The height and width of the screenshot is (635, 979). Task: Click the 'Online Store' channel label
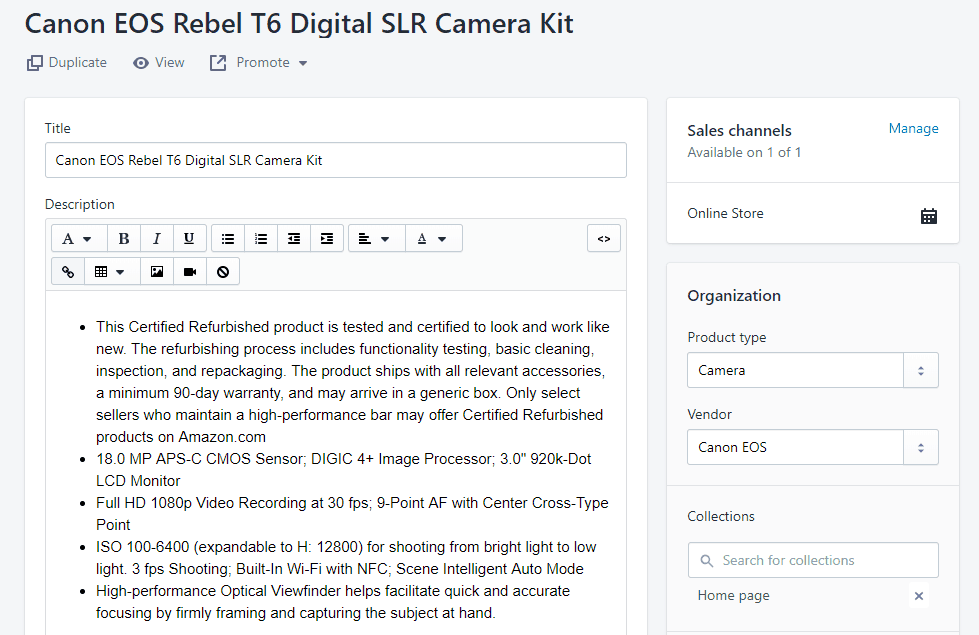click(x=726, y=214)
